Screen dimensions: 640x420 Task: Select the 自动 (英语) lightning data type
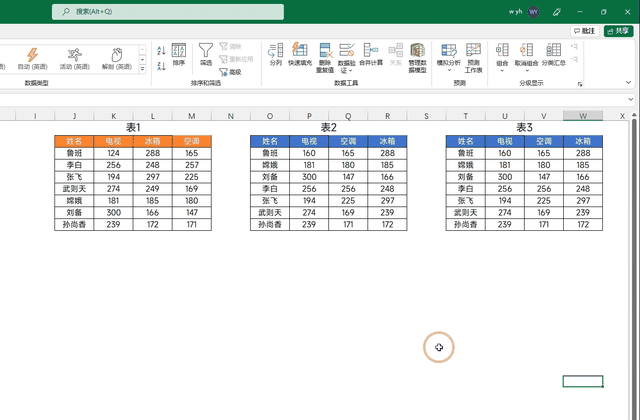(x=33, y=58)
